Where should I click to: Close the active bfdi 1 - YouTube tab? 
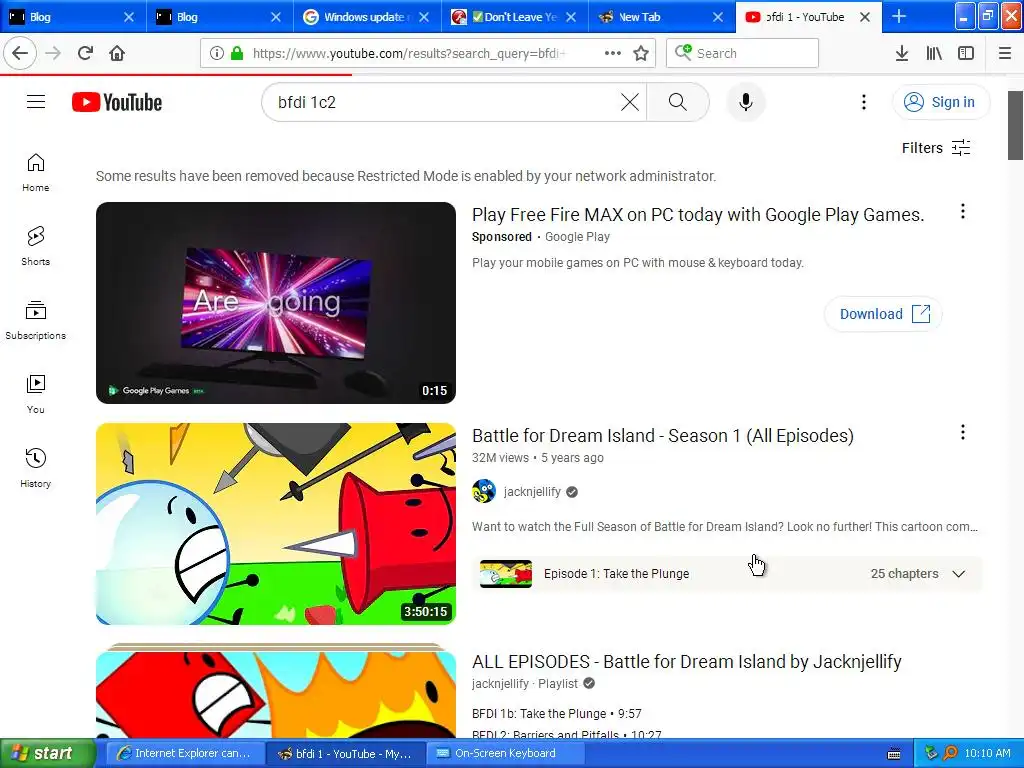click(865, 17)
